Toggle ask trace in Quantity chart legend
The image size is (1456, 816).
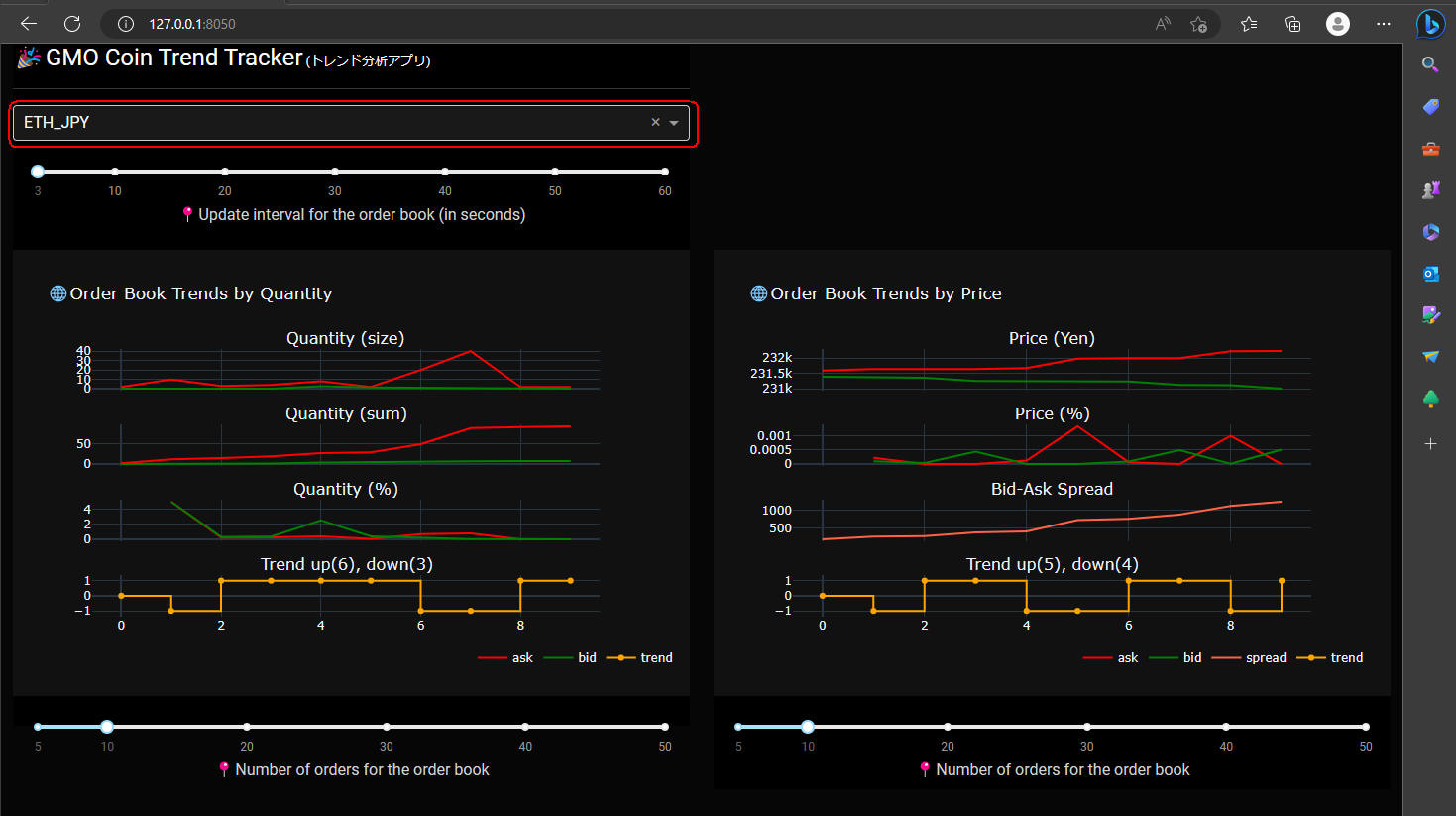point(505,657)
